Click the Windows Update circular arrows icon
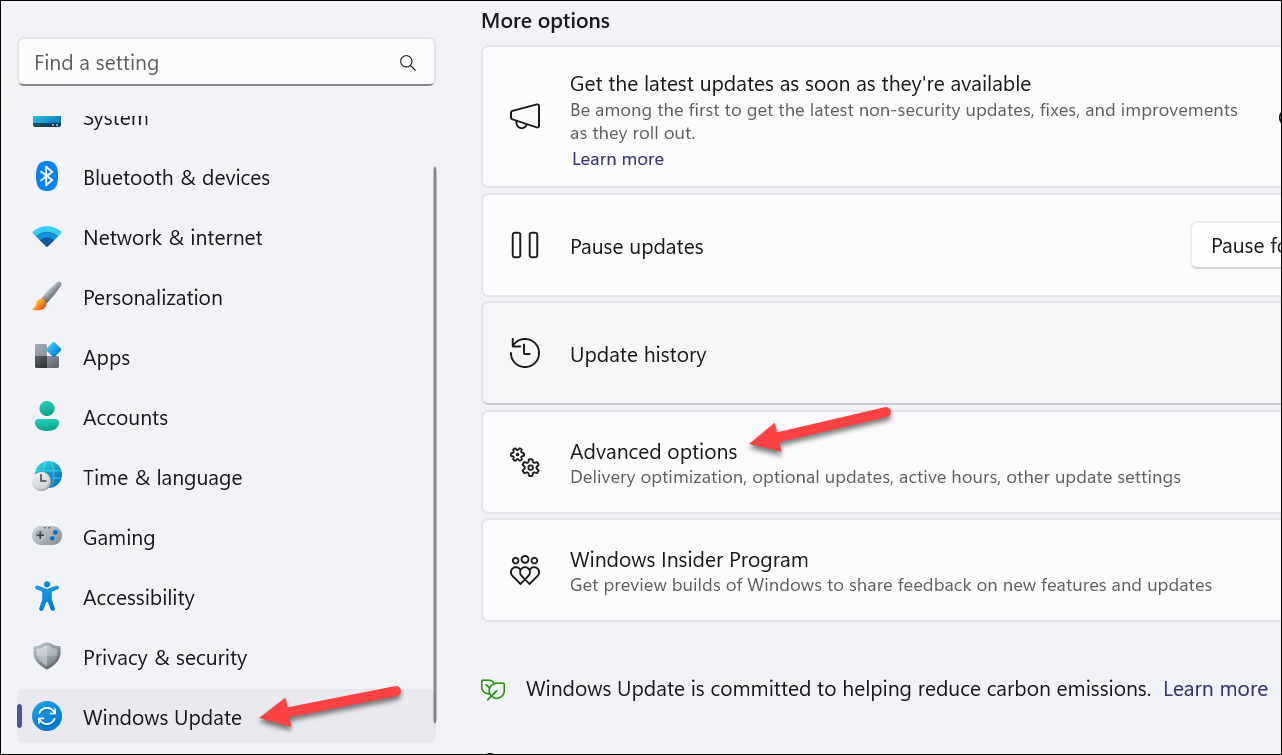This screenshot has width=1282, height=755. 46,717
